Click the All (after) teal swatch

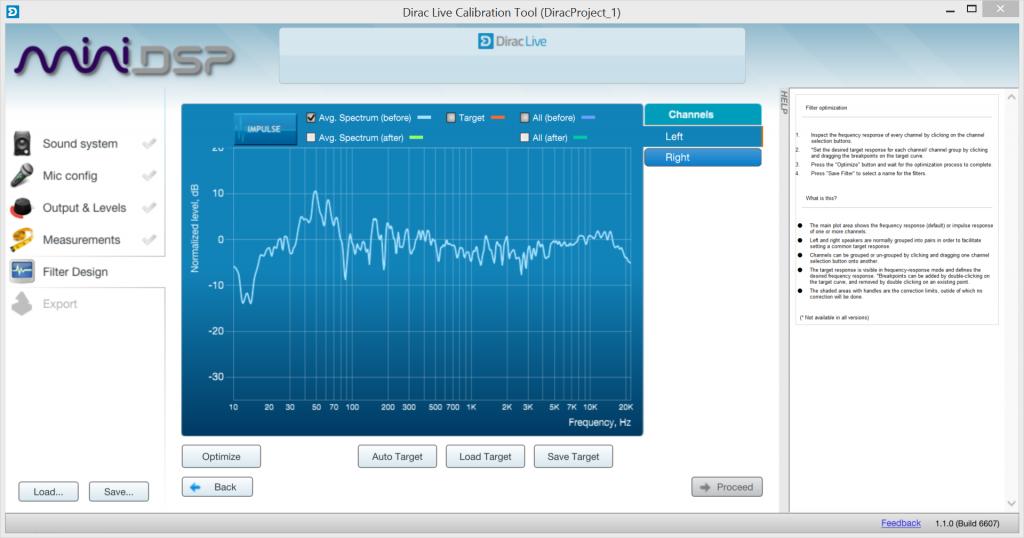point(580,137)
